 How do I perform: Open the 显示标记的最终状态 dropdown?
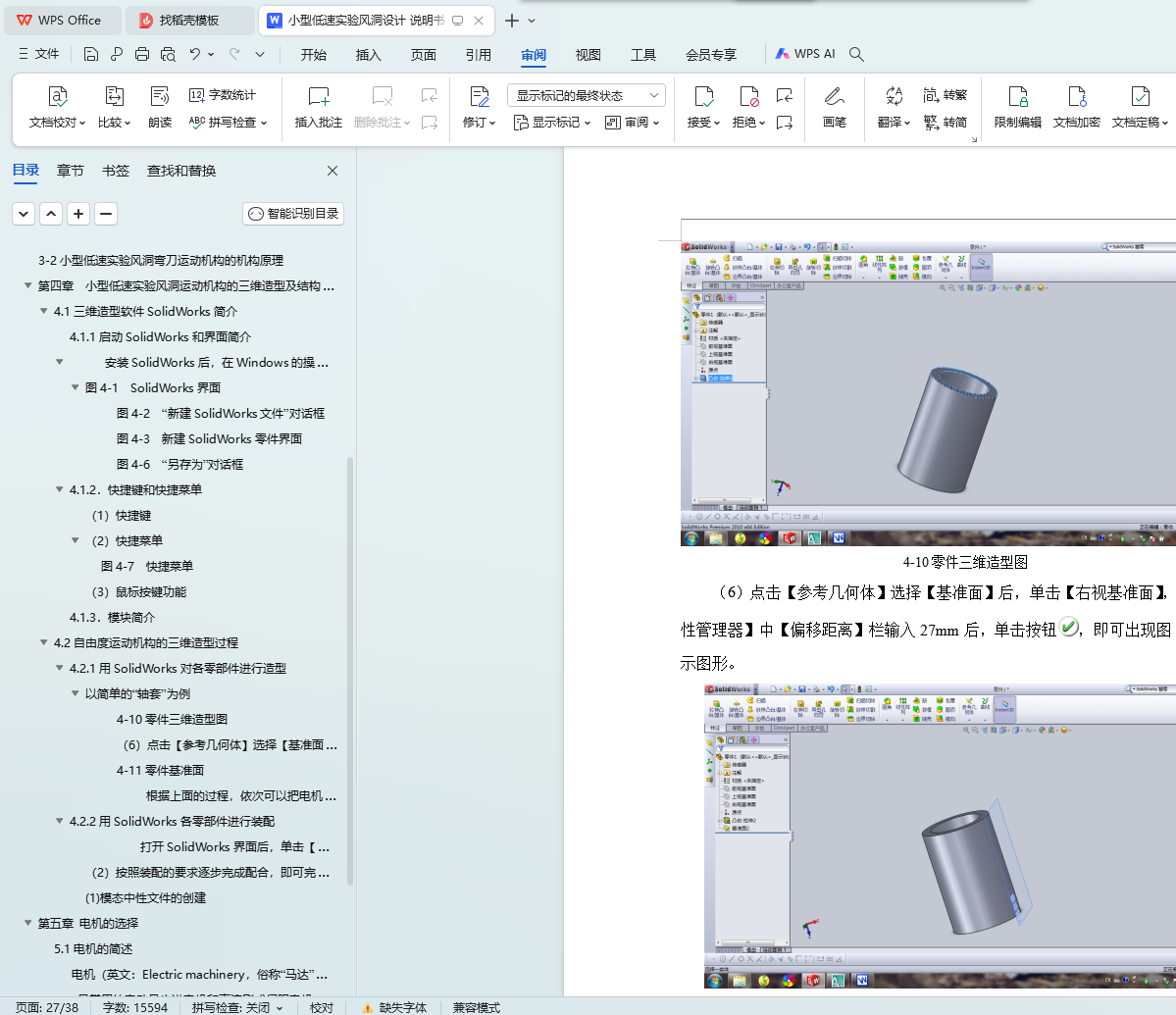coord(587,95)
